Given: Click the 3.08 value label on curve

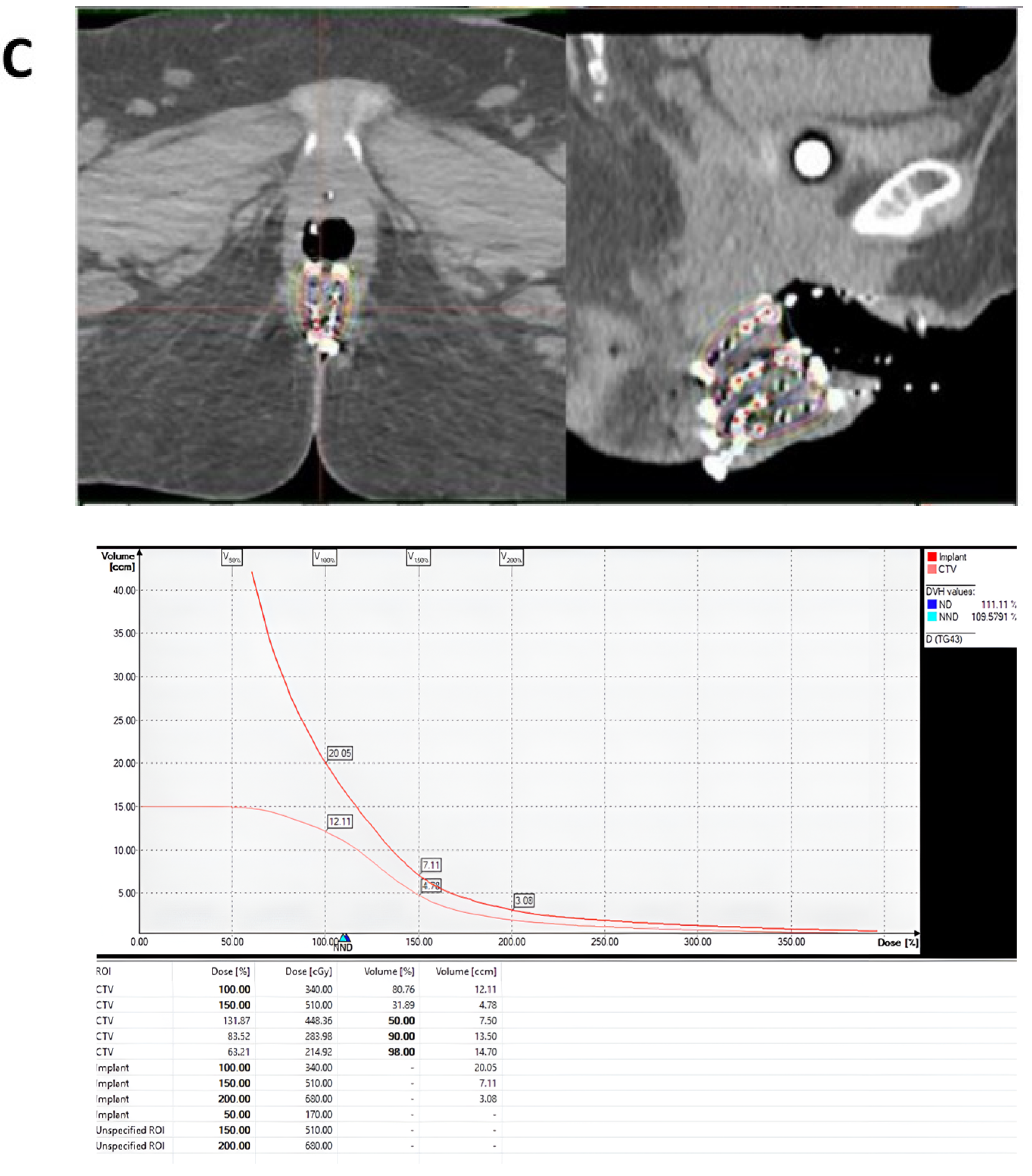Looking at the screenshot, I should tap(524, 900).
